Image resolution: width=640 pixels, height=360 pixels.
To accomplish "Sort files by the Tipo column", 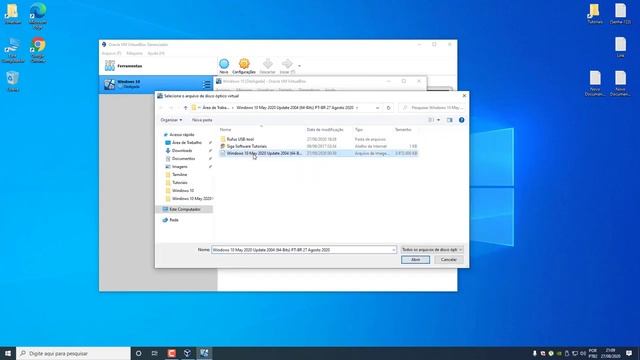I will 359,130.
